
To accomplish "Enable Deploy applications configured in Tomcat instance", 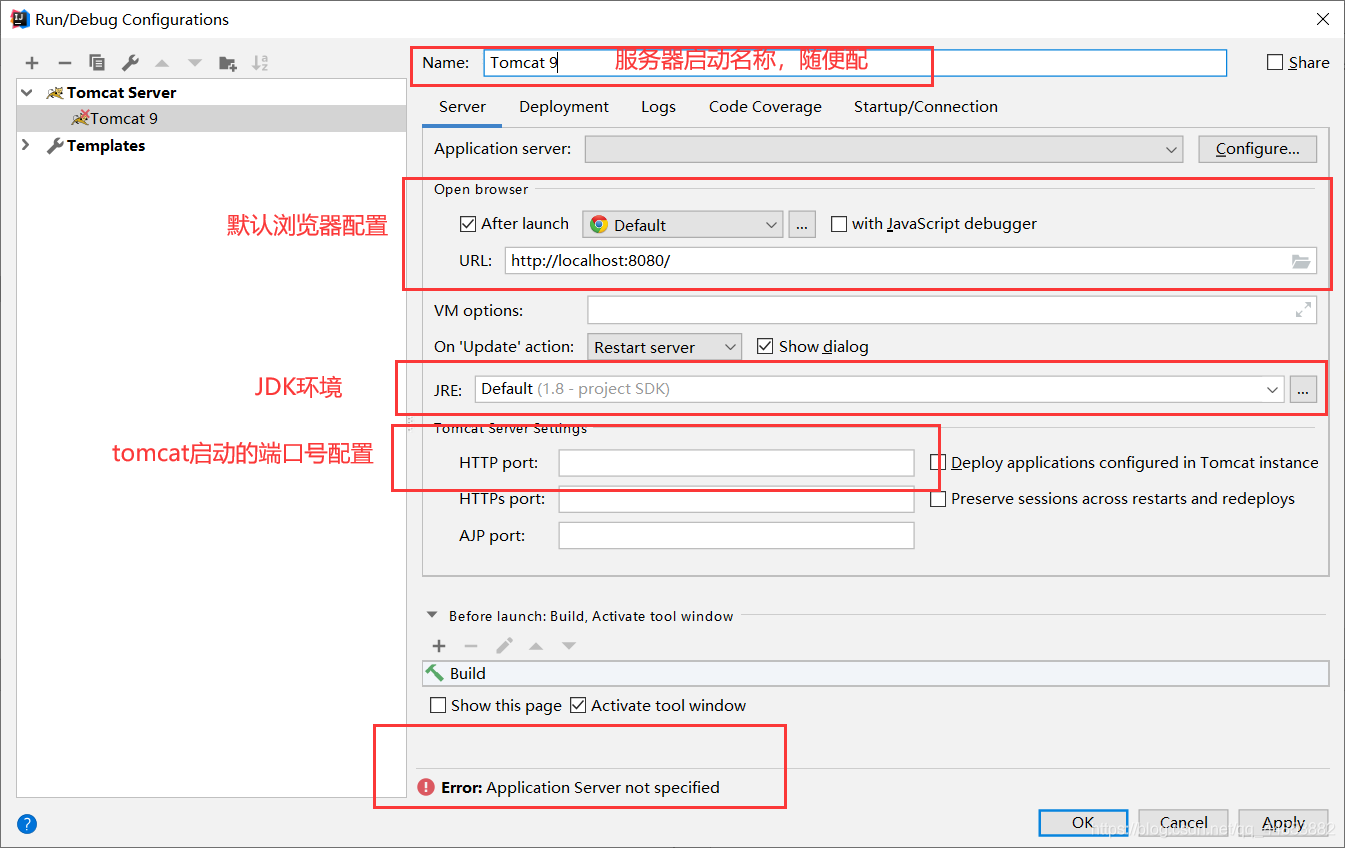I will pos(938,462).
